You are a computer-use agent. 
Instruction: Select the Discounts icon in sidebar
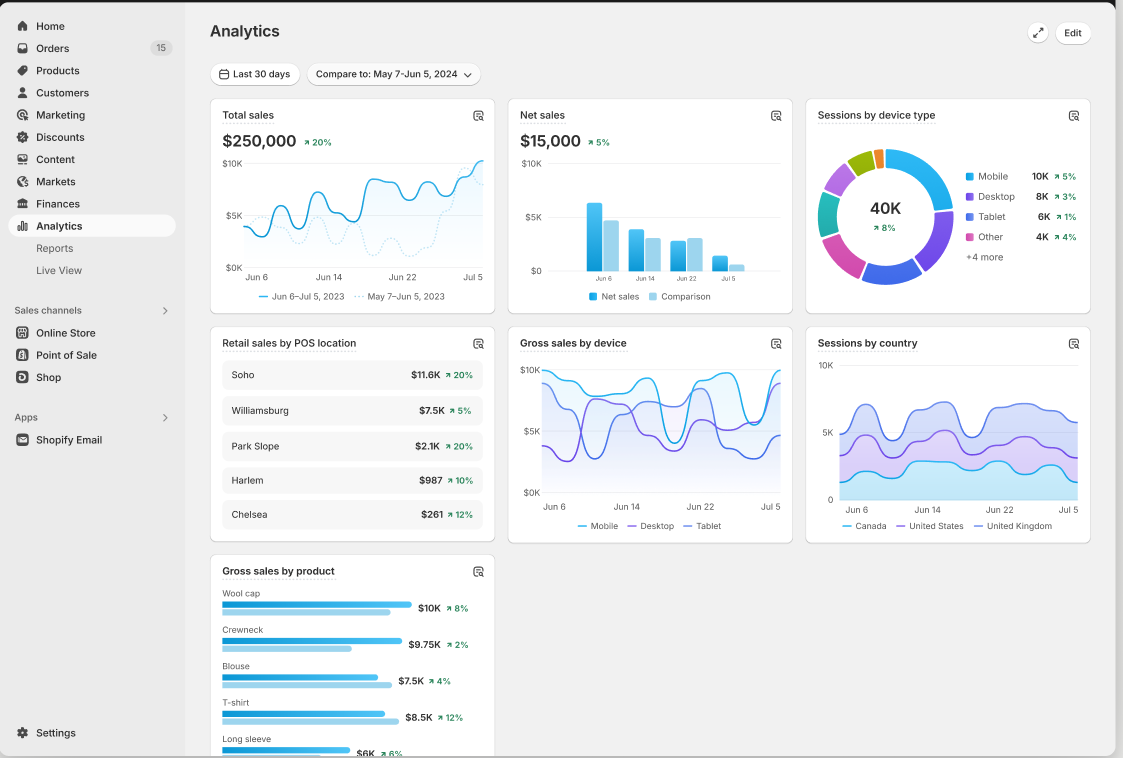point(22,137)
